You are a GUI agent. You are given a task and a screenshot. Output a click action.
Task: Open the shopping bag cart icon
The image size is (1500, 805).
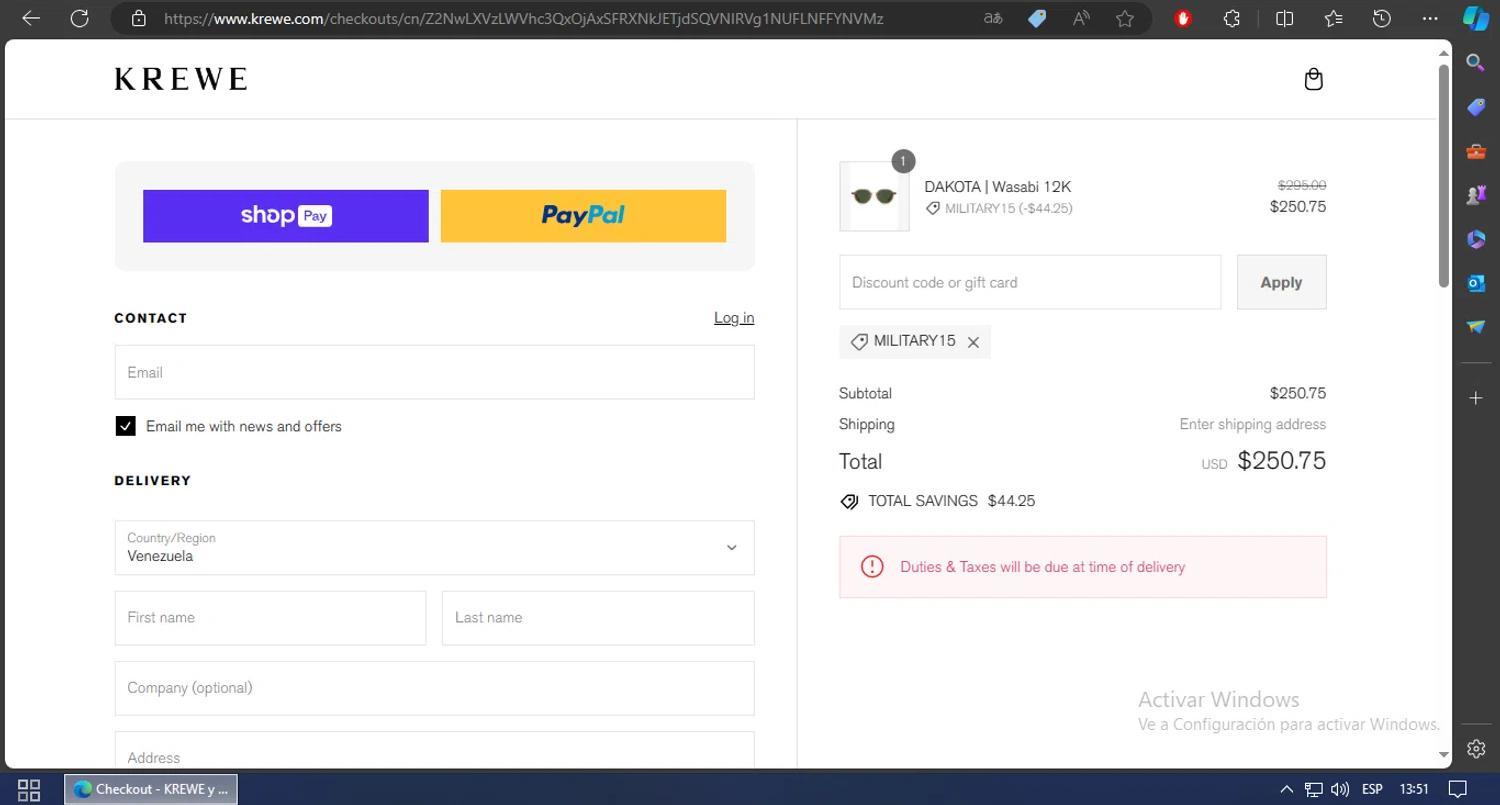pos(1314,79)
